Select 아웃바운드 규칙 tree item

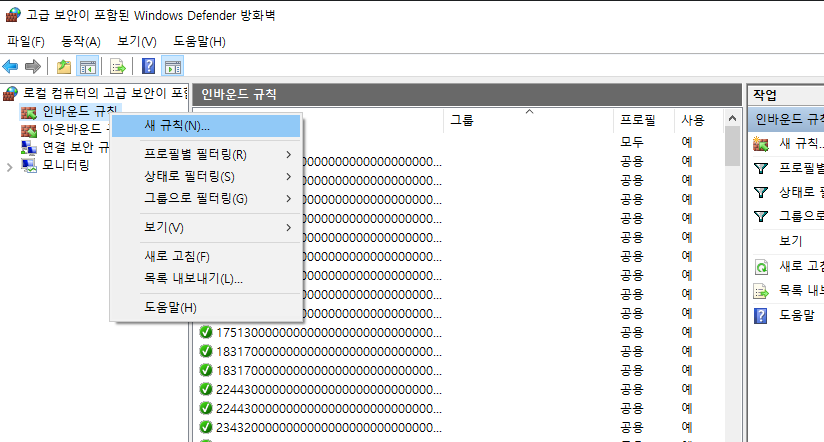(75, 129)
